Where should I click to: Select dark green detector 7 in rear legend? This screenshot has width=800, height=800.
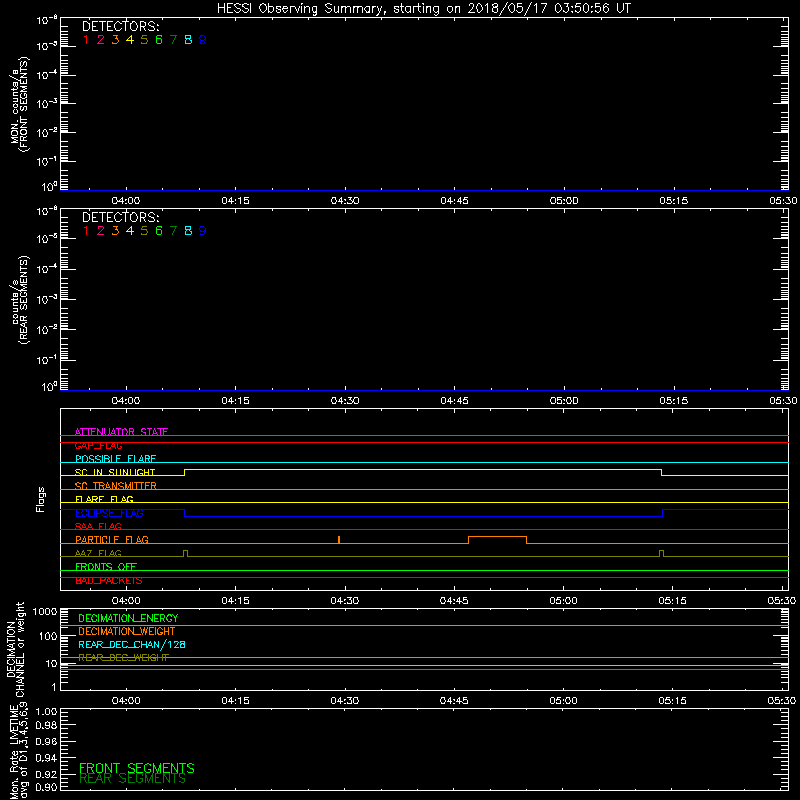point(173,231)
